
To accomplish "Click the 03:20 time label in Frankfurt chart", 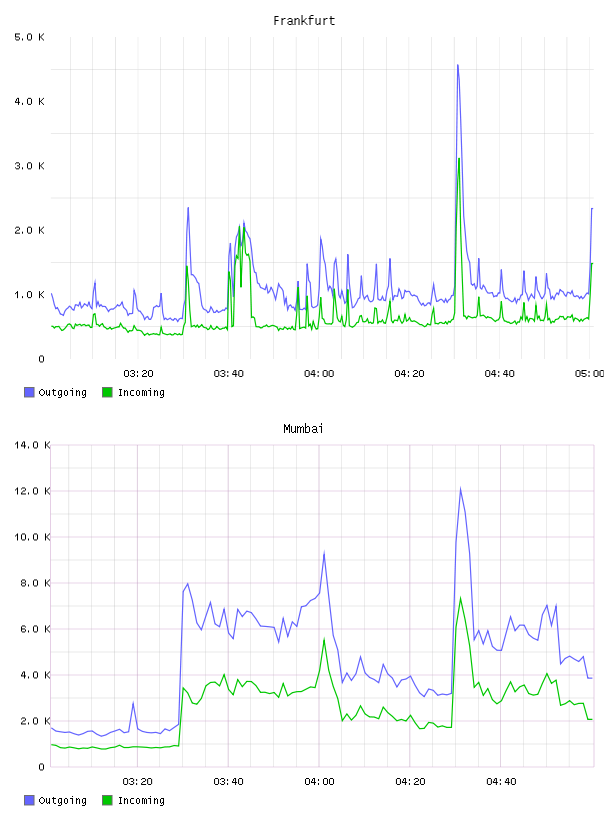I will pyautogui.click(x=138, y=374).
